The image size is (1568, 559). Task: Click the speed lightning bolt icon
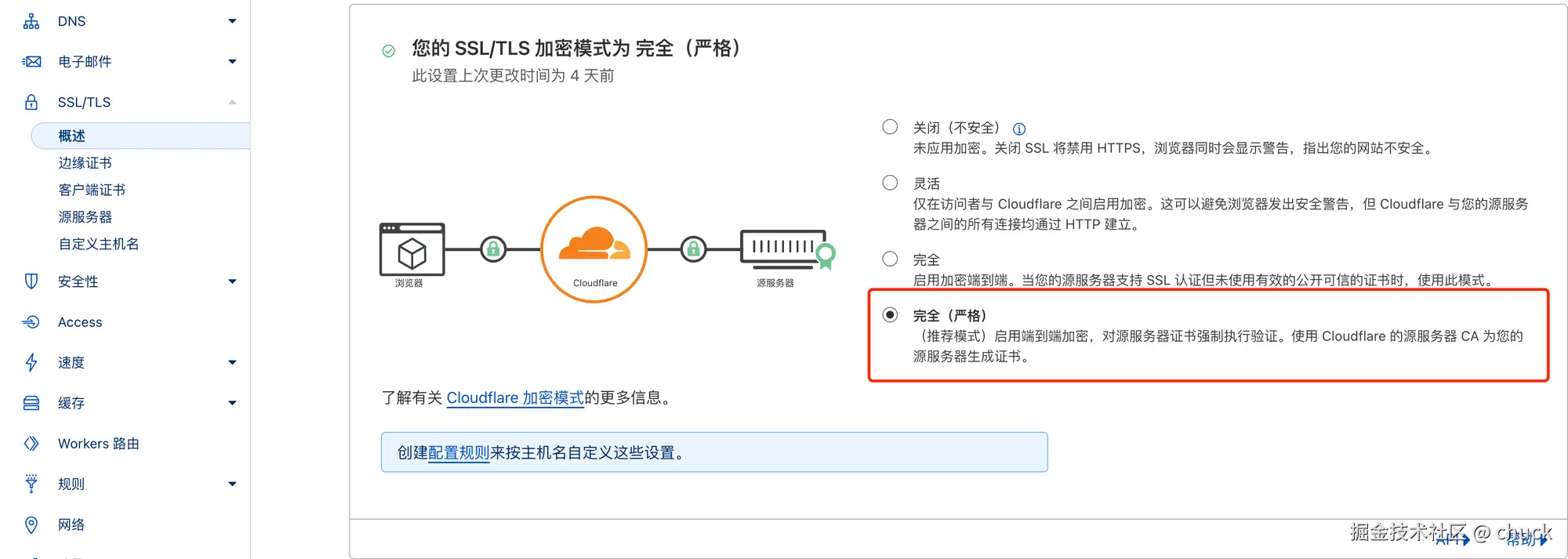coord(31,362)
